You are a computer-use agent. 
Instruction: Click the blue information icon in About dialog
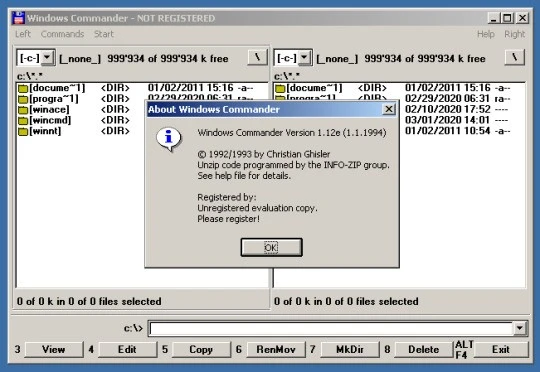[169, 139]
